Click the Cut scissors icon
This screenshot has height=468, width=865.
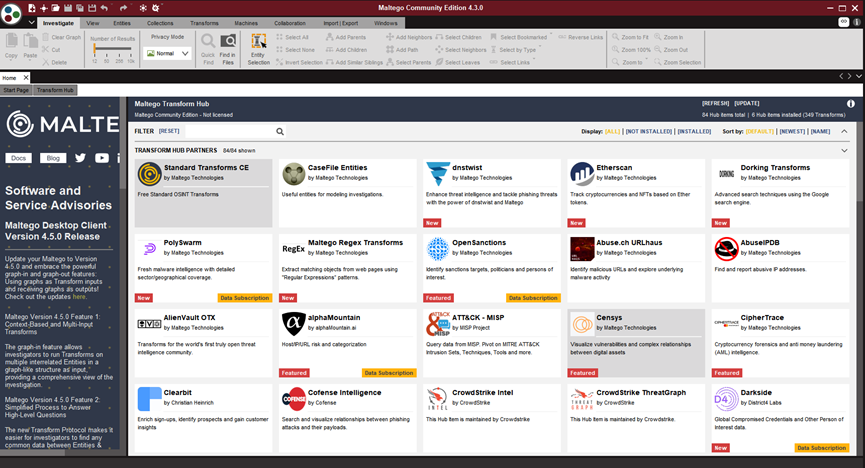[x=46, y=50]
